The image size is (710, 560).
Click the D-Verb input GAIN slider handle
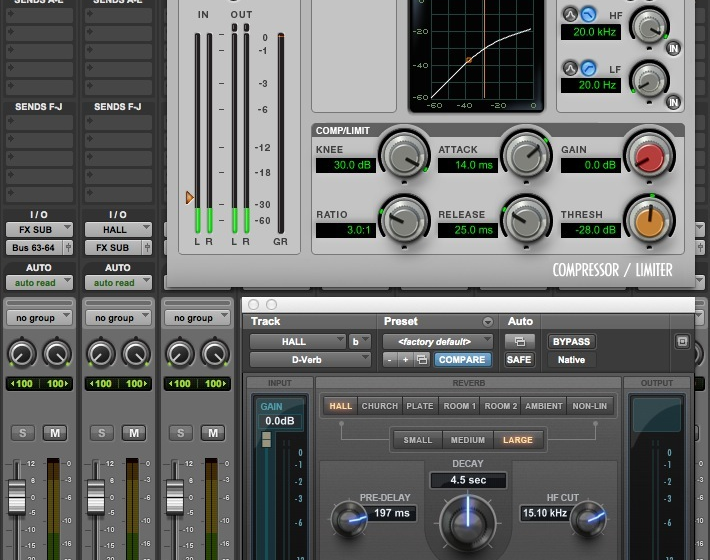pyautogui.click(x=266, y=439)
